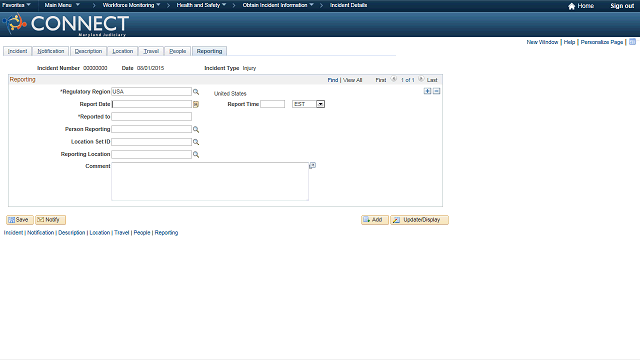Click the Save button
Image resolution: width=640 pixels, height=360 pixels.
click(x=20, y=220)
